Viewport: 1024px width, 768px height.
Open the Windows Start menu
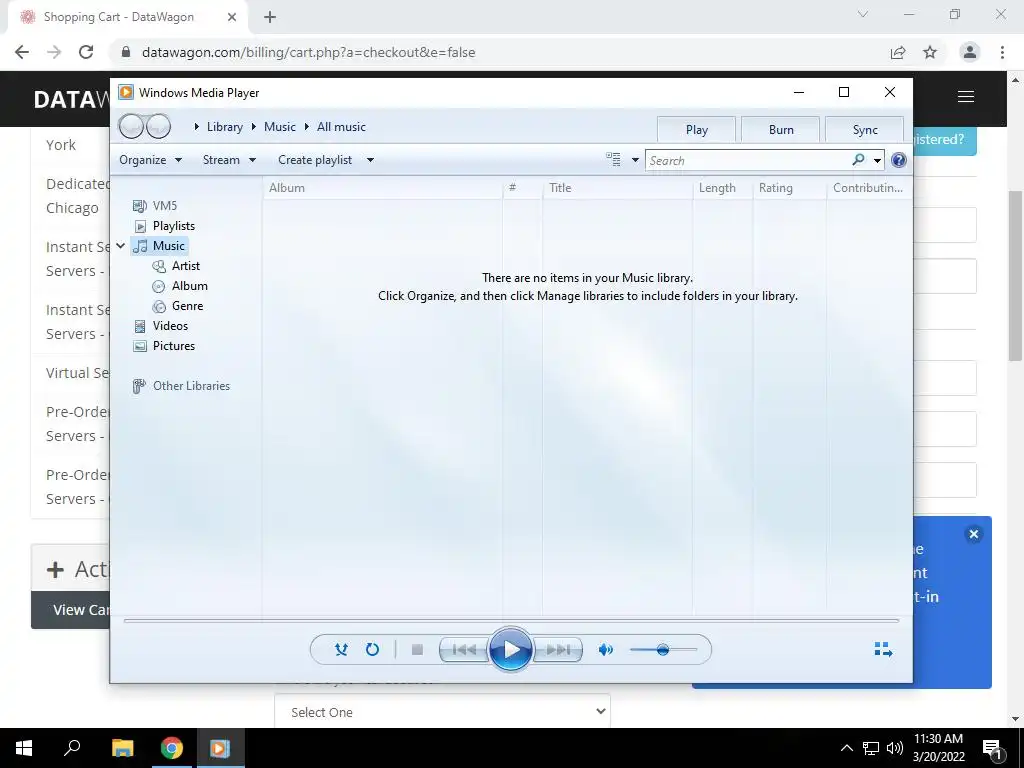point(24,748)
